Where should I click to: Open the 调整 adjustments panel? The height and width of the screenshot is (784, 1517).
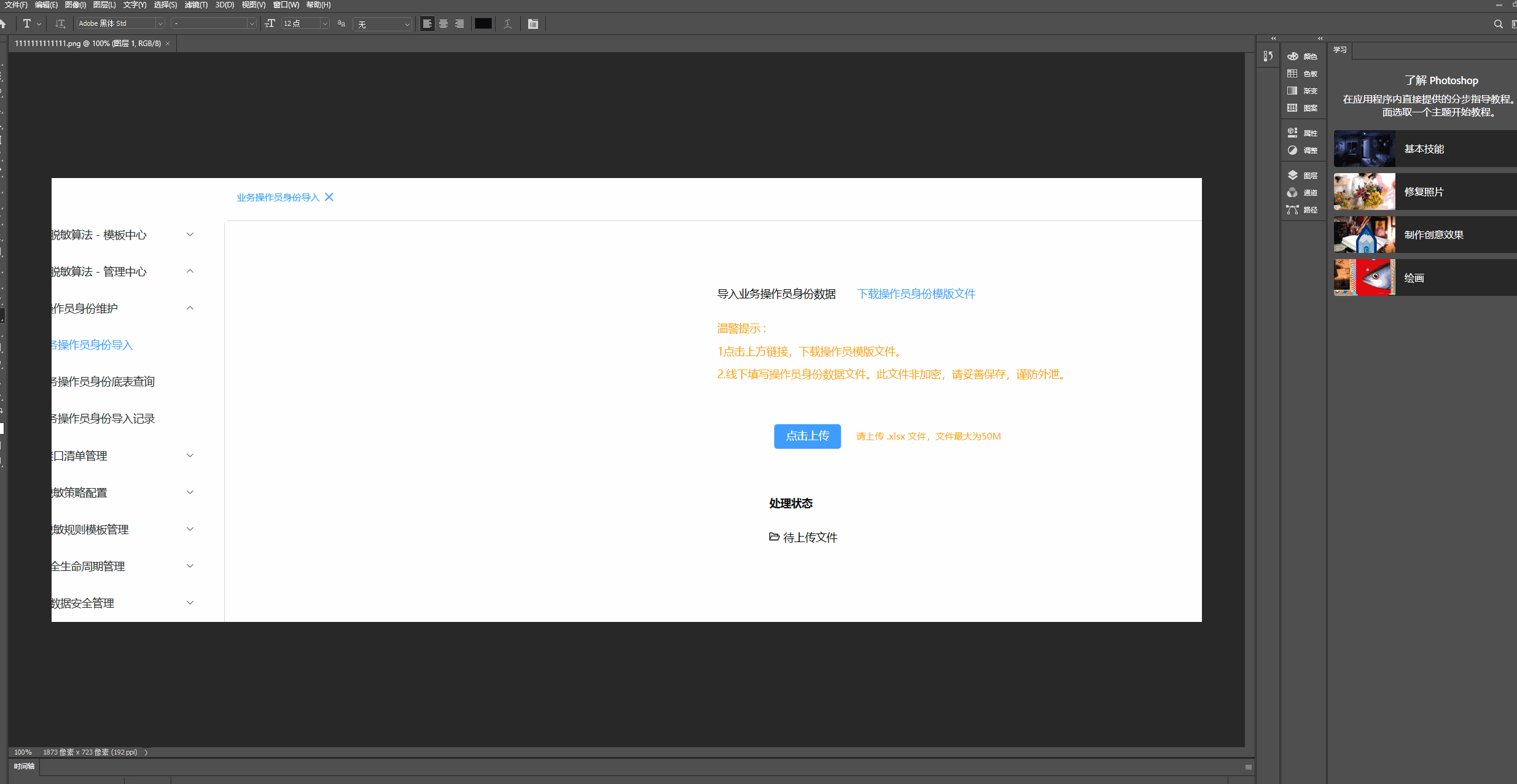[x=1302, y=150]
